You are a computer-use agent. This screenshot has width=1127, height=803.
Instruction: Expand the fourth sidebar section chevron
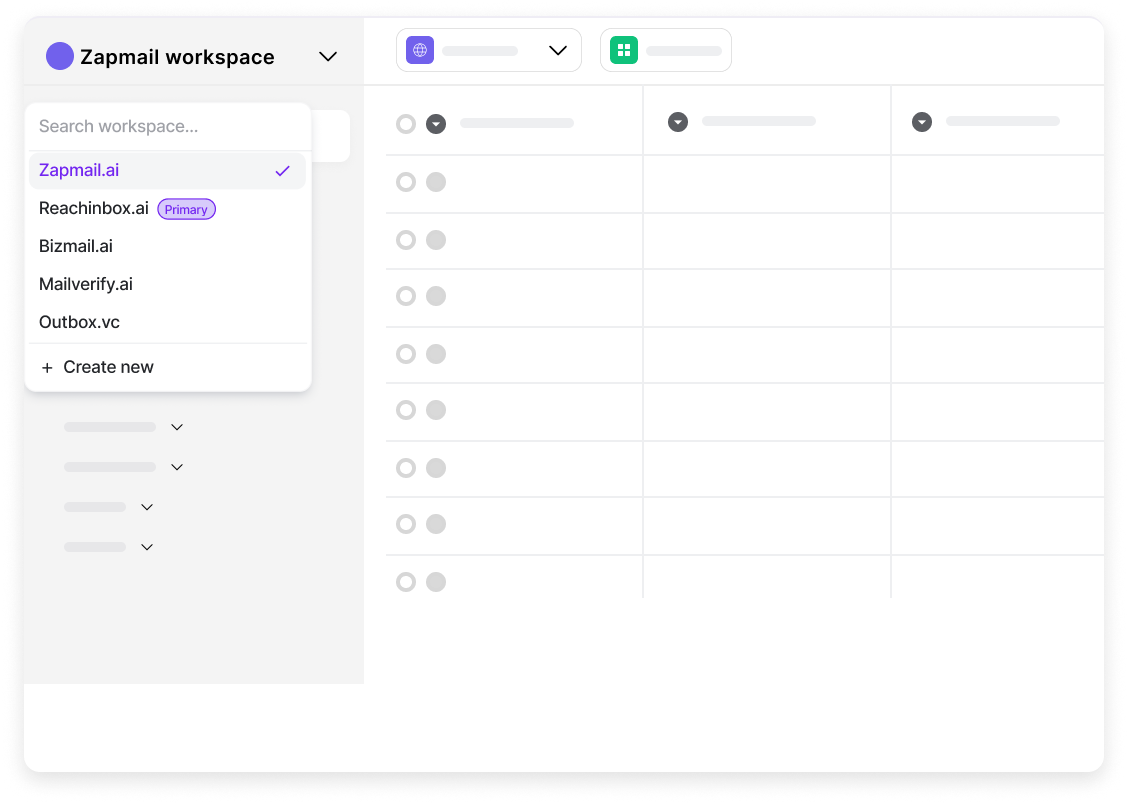(x=147, y=548)
